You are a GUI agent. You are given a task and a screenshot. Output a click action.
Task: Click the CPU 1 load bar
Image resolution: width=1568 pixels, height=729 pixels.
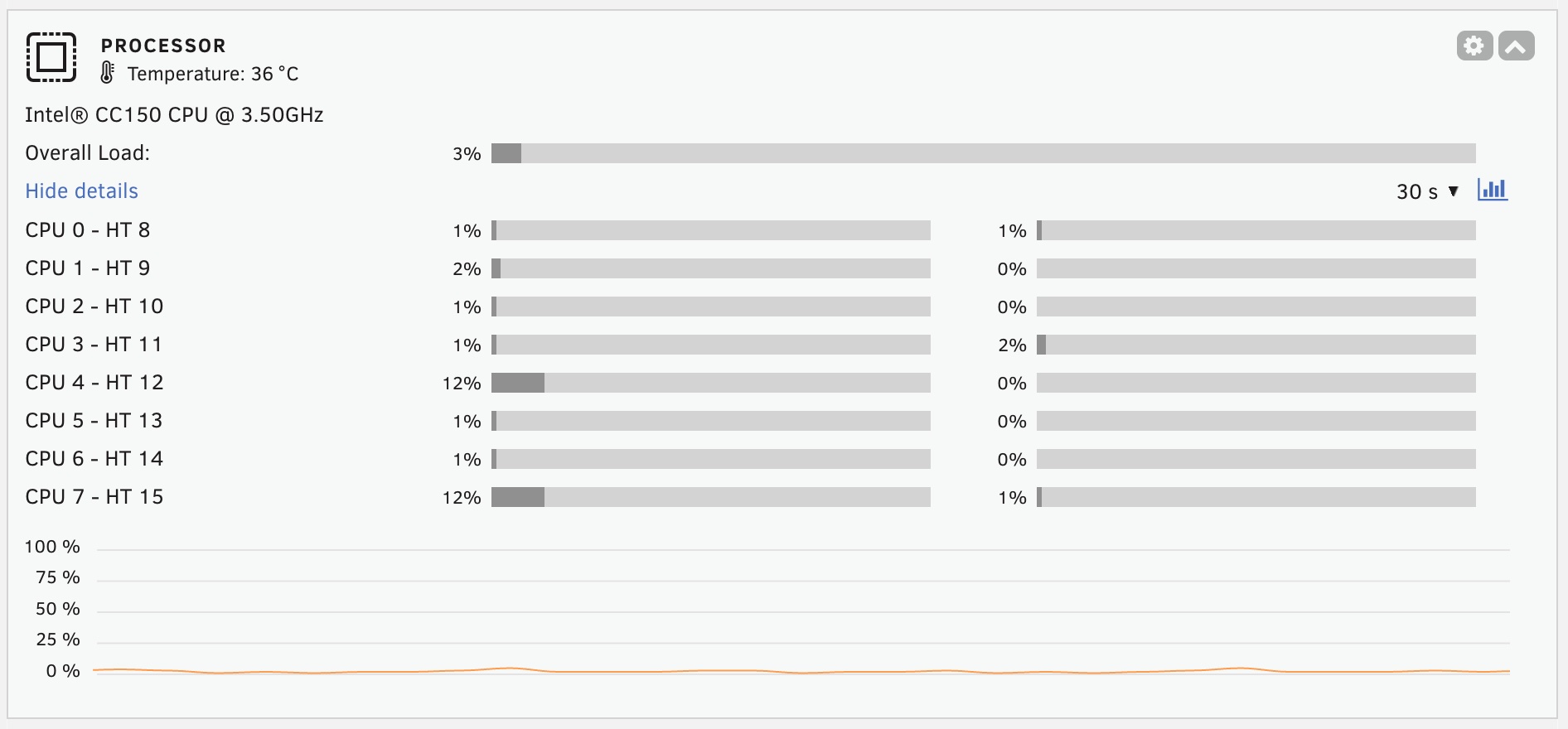[x=710, y=268]
